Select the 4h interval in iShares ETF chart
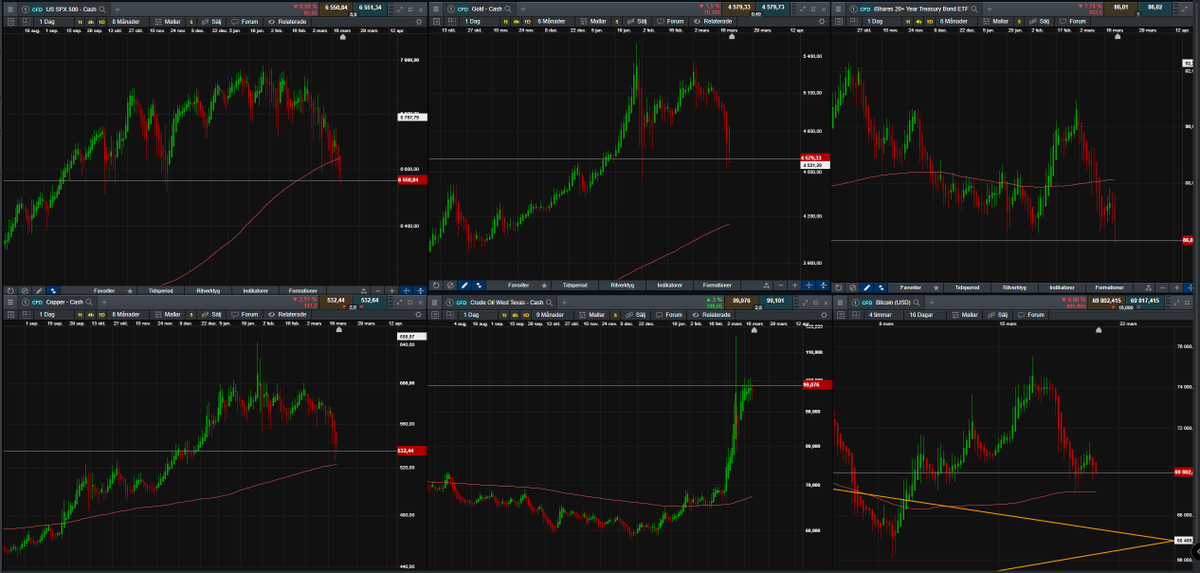The height and width of the screenshot is (573, 1200). 919,21
